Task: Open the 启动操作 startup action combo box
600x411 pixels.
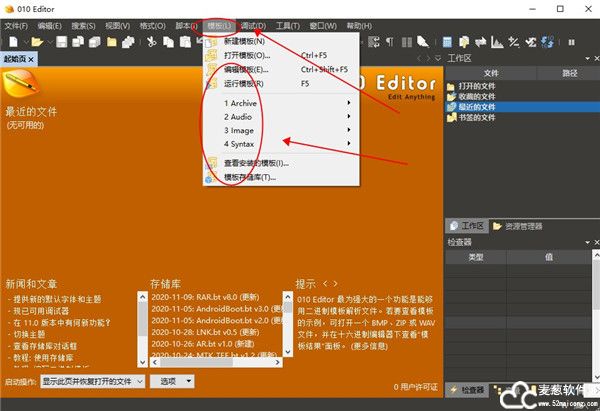Action: pos(93,381)
